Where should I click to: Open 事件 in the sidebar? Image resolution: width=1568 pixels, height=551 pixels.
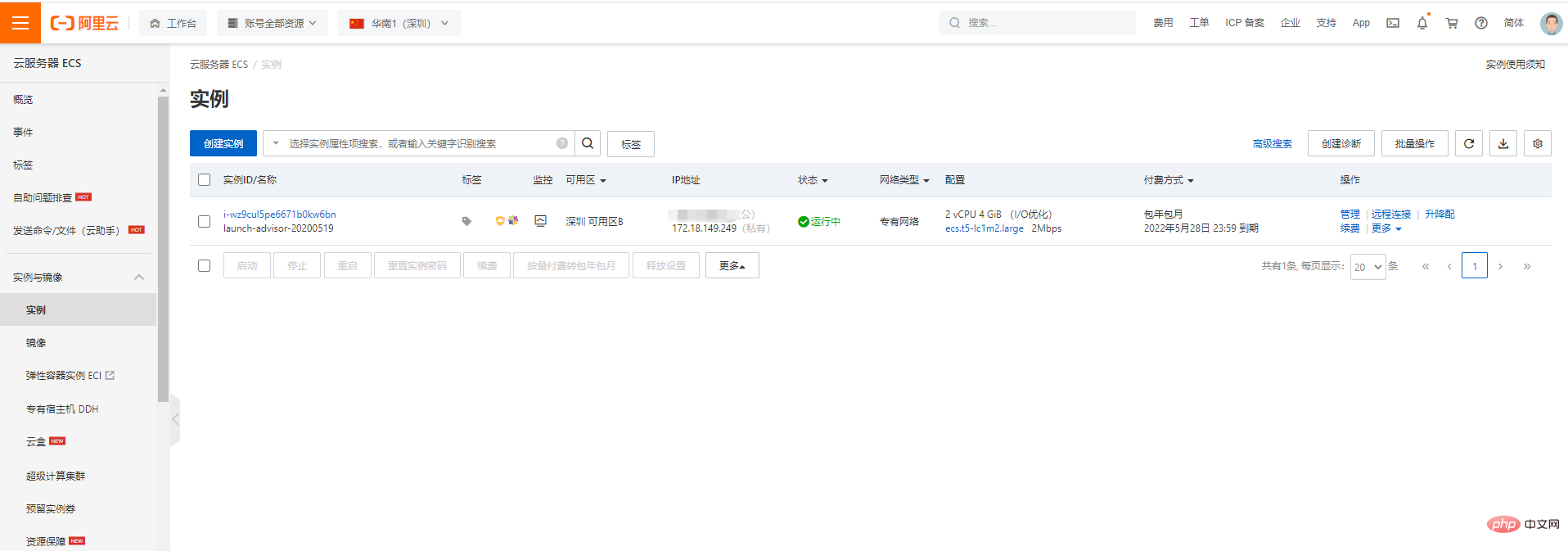(23, 132)
